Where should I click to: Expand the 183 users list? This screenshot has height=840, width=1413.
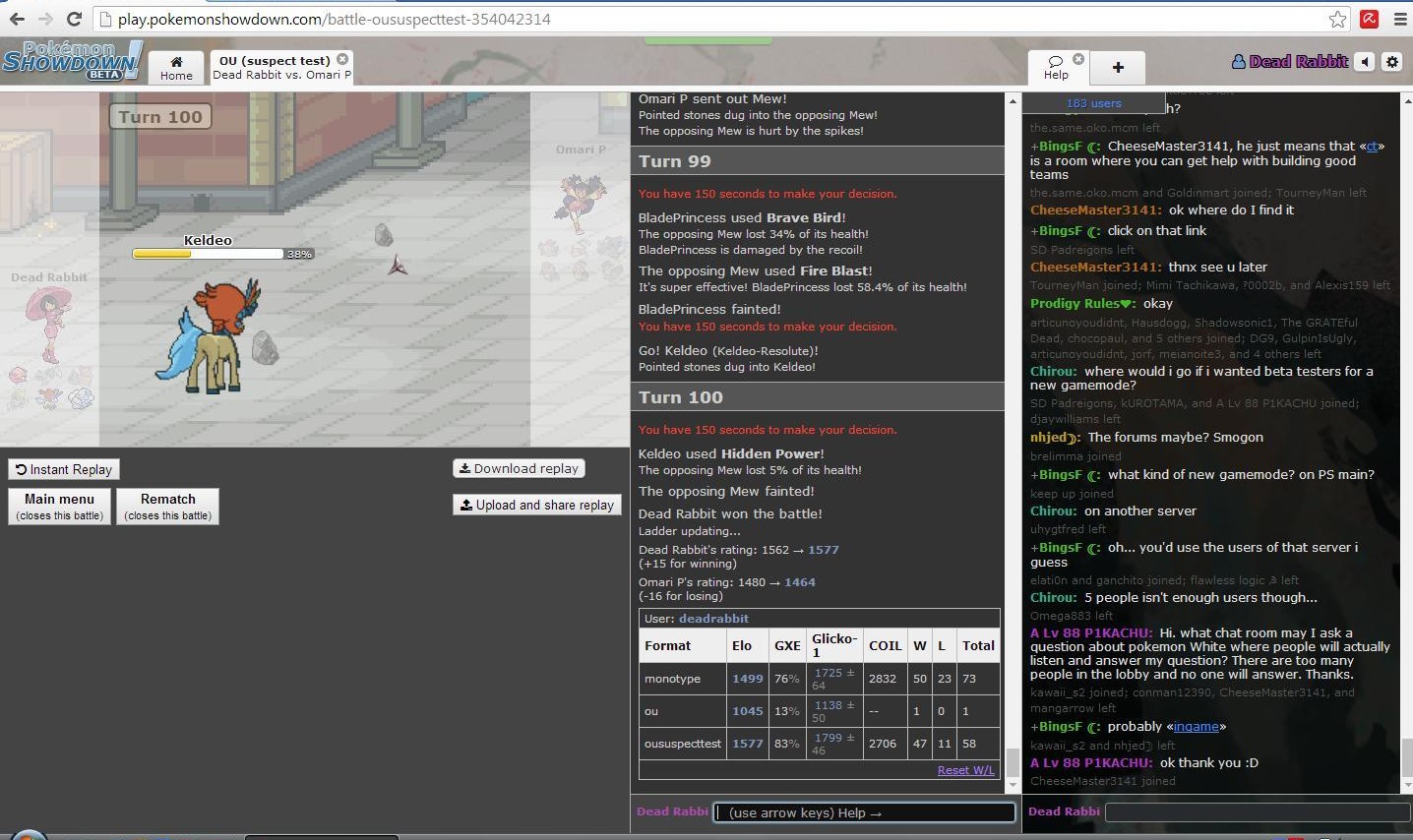pyautogui.click(x=1093, y=103)
